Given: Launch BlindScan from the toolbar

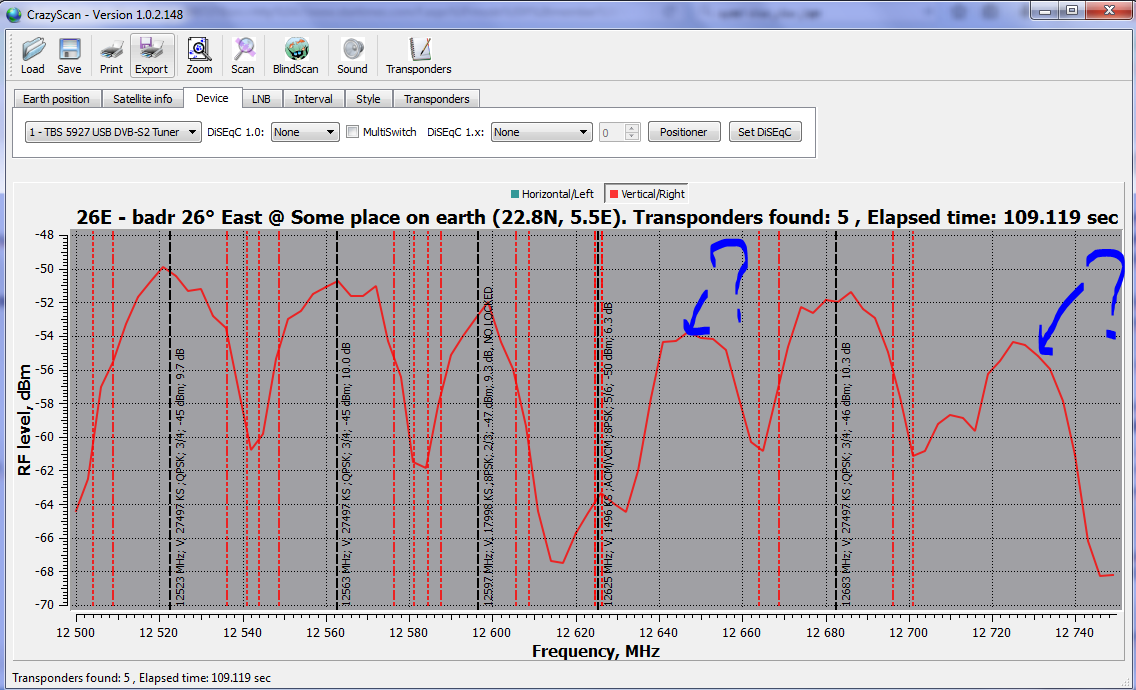Looking at the screenshot, I should (x=296, y=50).
